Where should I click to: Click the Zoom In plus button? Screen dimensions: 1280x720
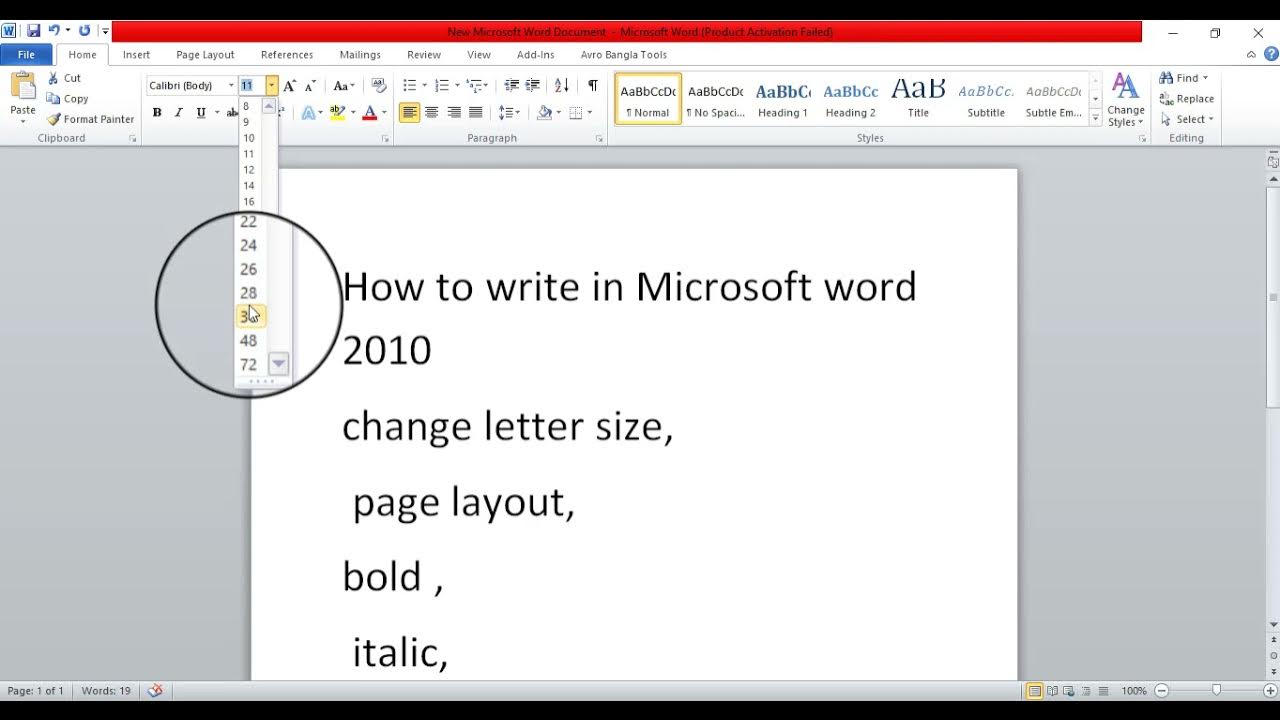point(1270,691)
